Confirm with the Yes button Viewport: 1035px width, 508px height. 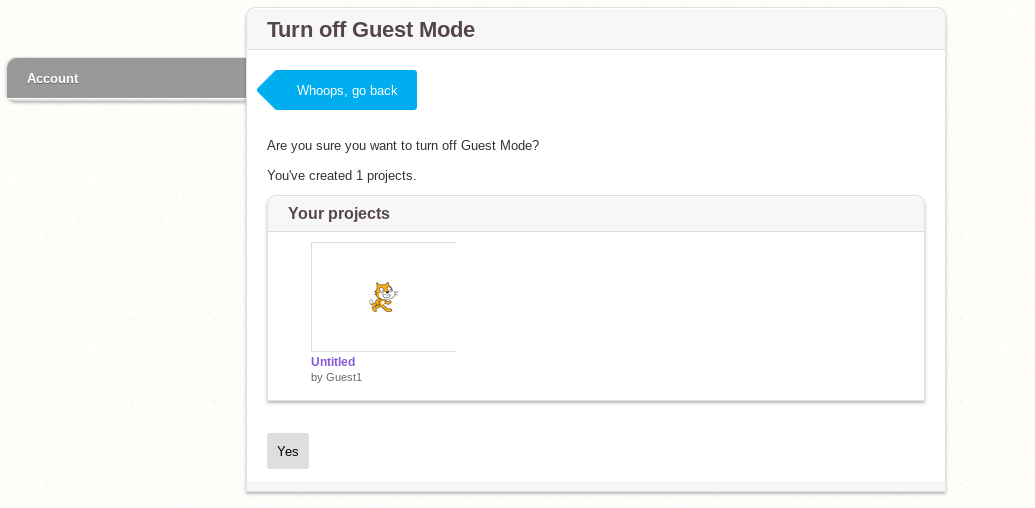tap(288, 451)
